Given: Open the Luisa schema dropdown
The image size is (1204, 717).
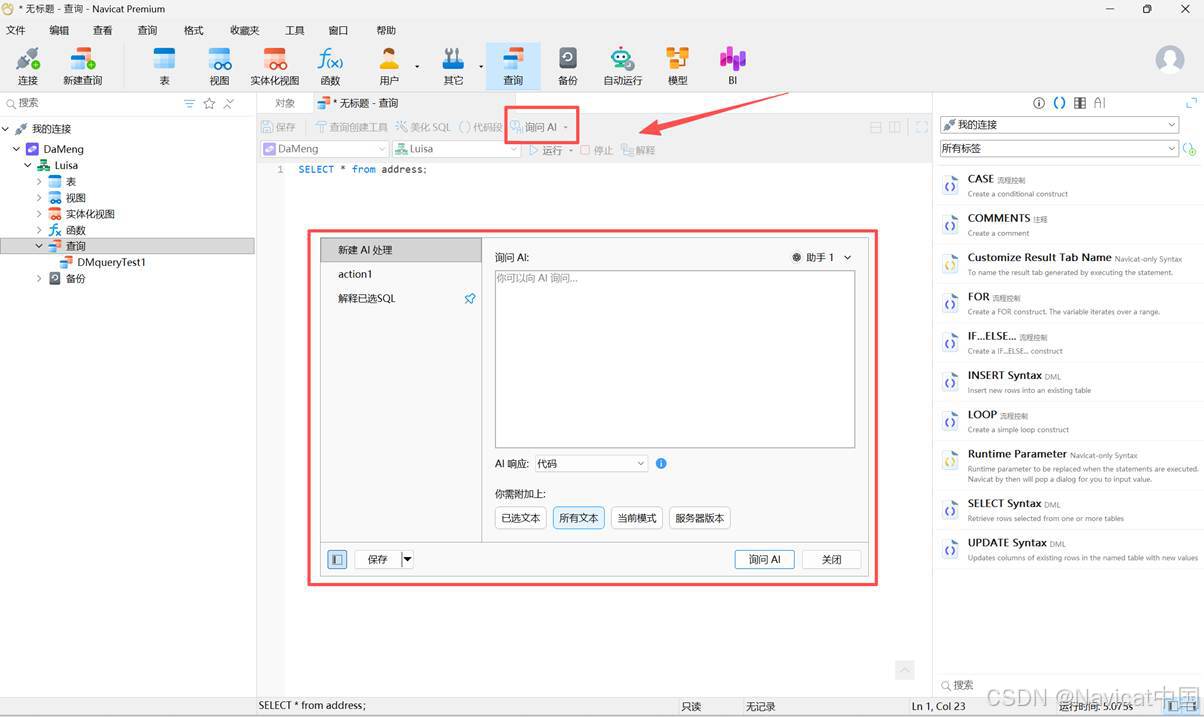Looking at the screenshot, I should [456, 149].
